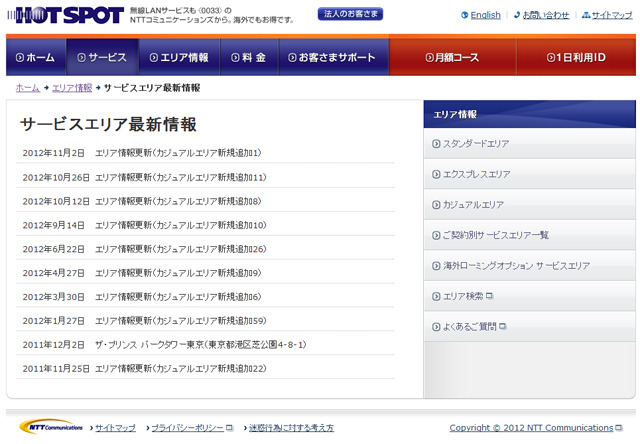Open sidebar link スタンダードエリア
This screenshot has width=640, height=444.
[476, 144]
